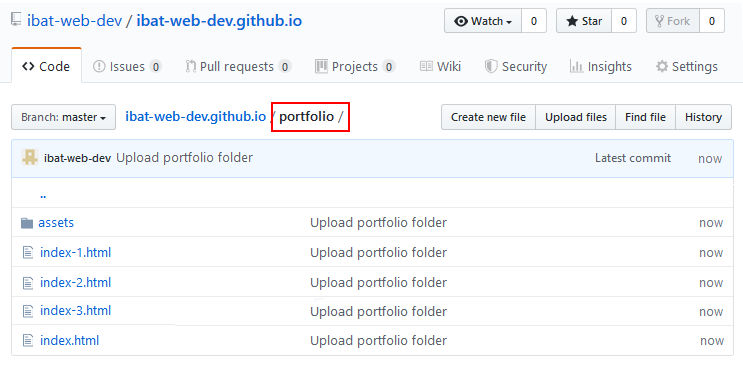Open the index-3.html file
Viewport: 743px width, 368px height.
click(x=75, y=311)
